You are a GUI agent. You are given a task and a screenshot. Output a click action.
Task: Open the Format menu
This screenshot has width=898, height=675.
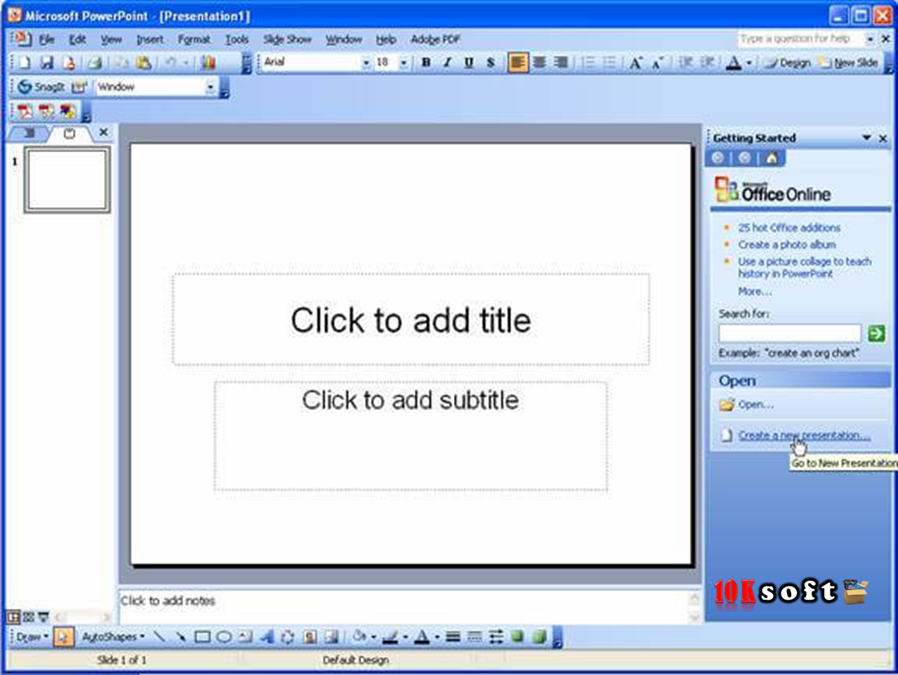tap(194, 40)
